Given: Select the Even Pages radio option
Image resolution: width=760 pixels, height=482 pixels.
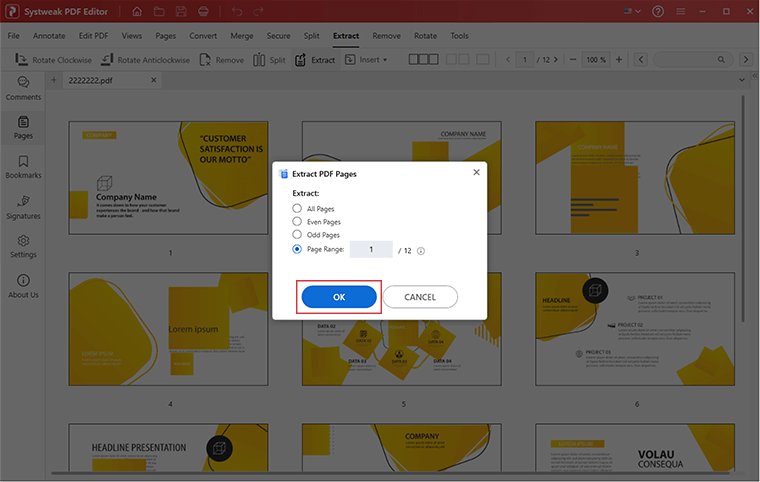Looking at the screenshot, I should (297, 222).
